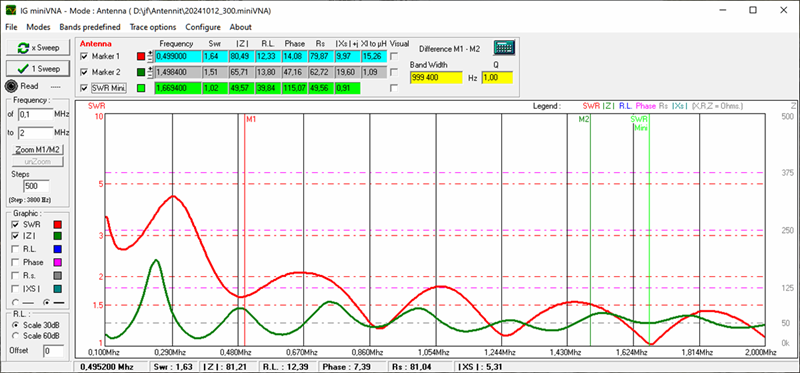The width and height of the screenshot is (800, 373).
Task: Click the red Marker 1 color square
Action: pos(141,56)
